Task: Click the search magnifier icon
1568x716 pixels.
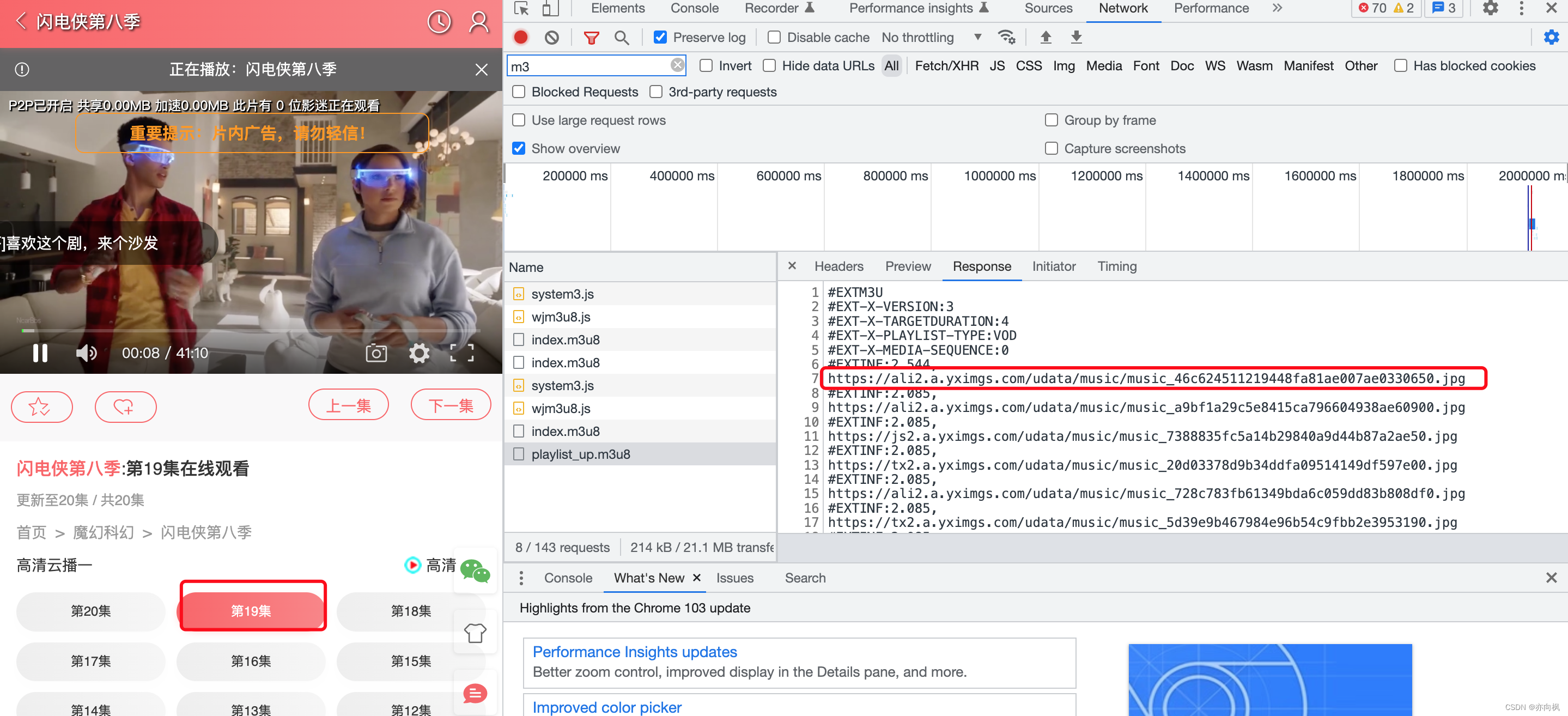Action: coord(623,38)
